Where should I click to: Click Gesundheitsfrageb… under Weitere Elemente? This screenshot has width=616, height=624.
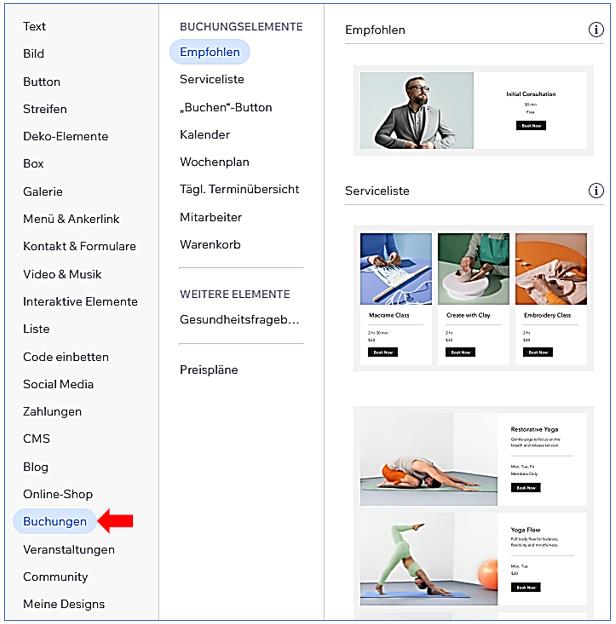239,320
